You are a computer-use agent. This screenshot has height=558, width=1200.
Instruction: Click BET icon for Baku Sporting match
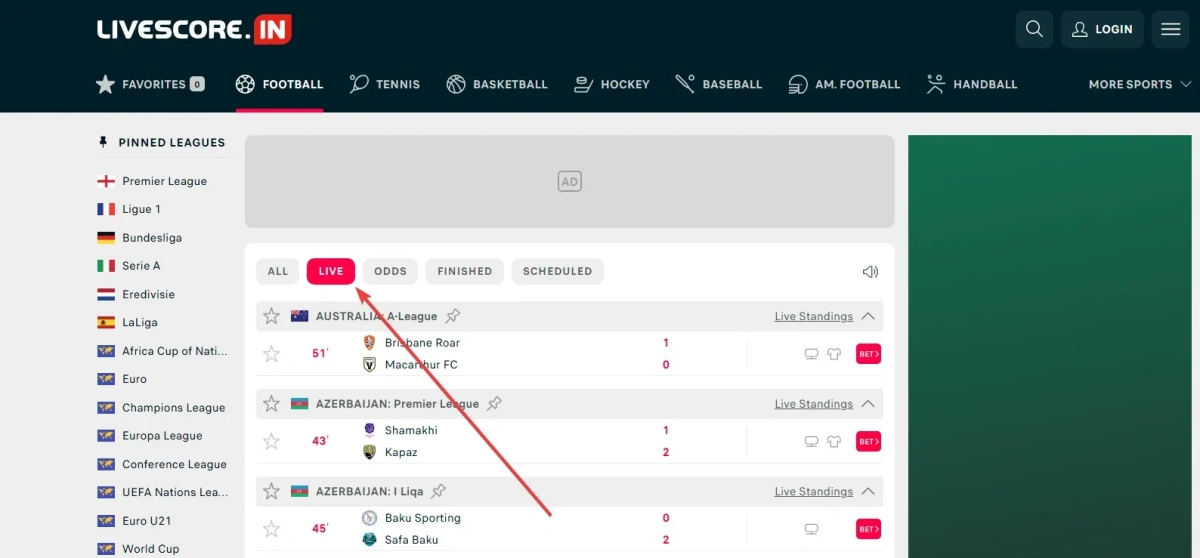click(868, 529)
